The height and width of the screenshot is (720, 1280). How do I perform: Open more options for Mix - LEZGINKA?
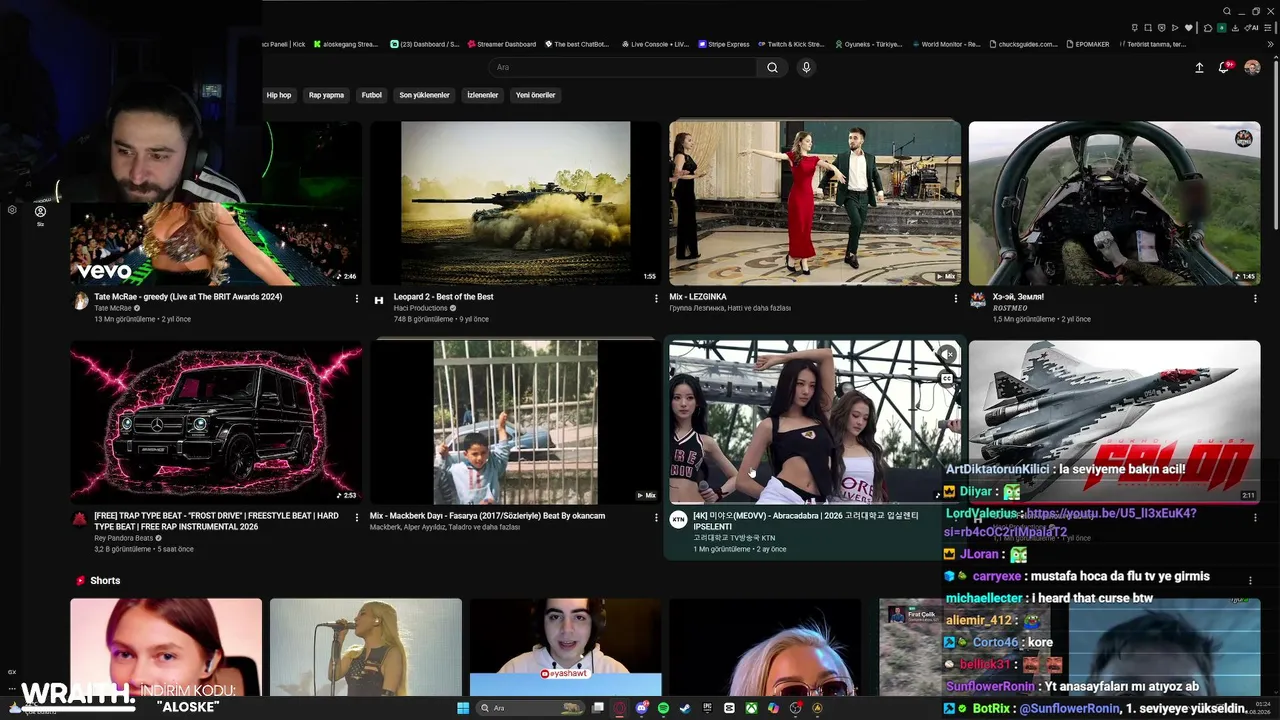point(956,298)
